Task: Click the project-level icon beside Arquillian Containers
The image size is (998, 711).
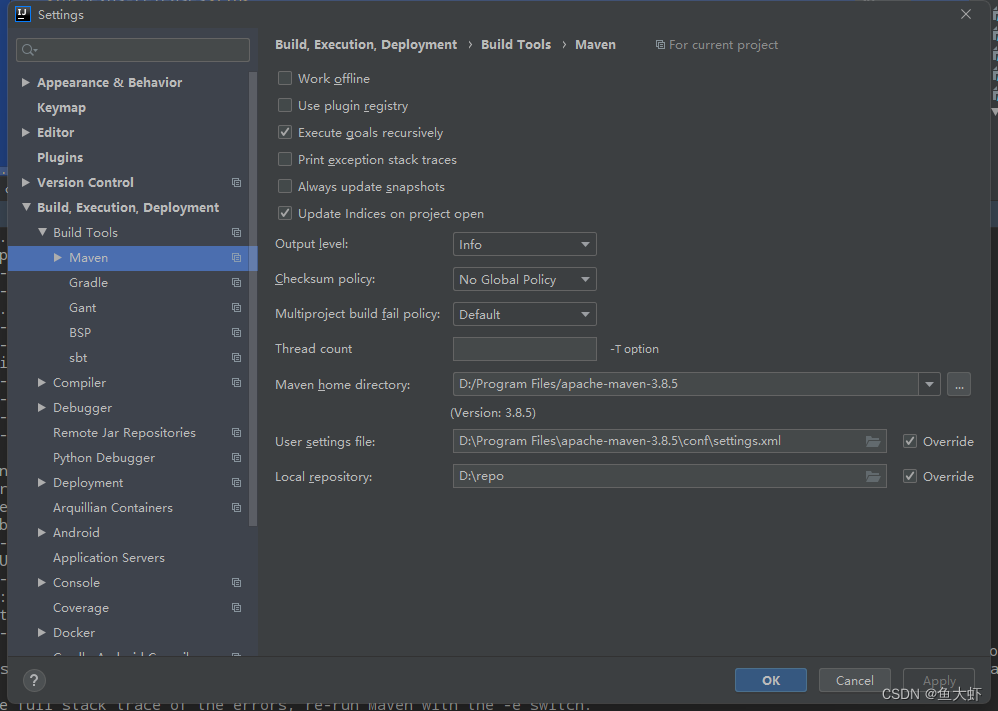Action: 236,508
